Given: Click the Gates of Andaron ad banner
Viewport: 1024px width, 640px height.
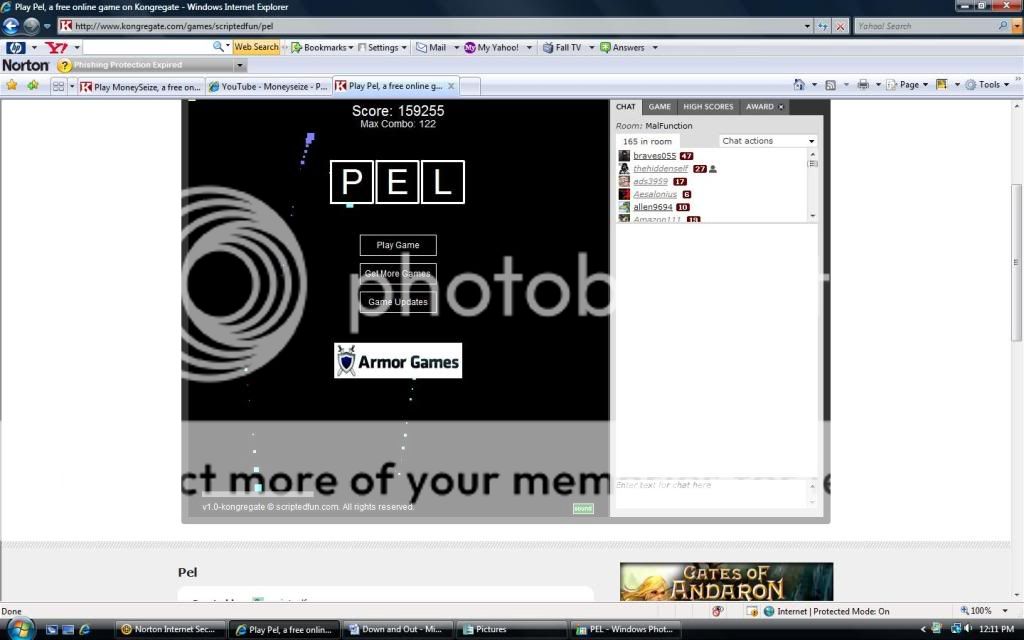Looking at the screenshot, I should [726, 582].
